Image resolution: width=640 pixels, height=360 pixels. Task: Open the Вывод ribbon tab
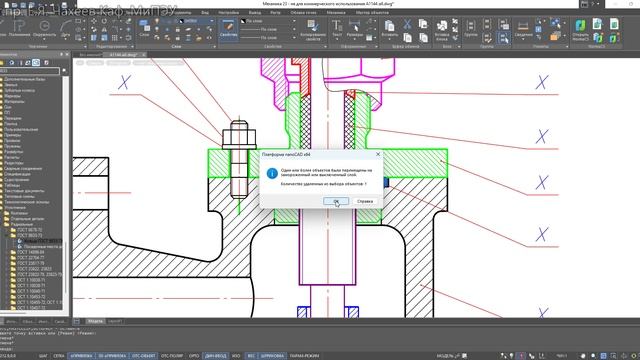(254, 13)
